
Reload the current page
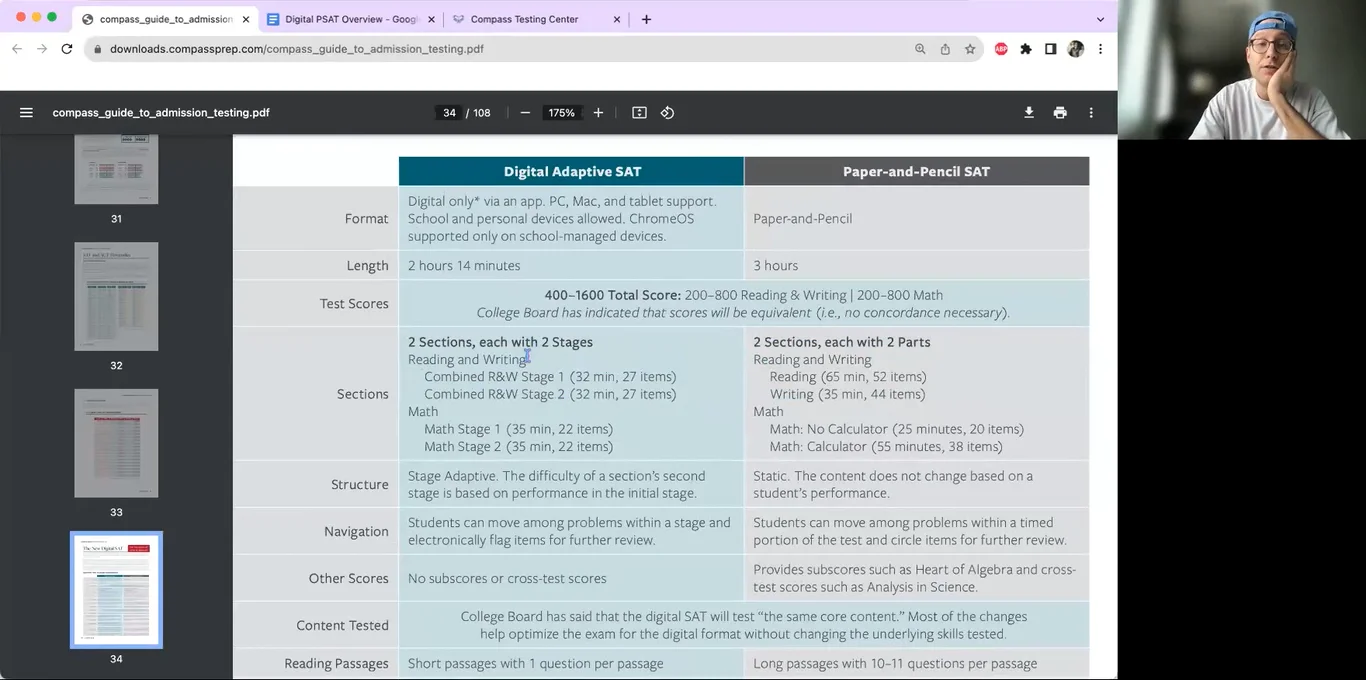click(x=67, y=48)
